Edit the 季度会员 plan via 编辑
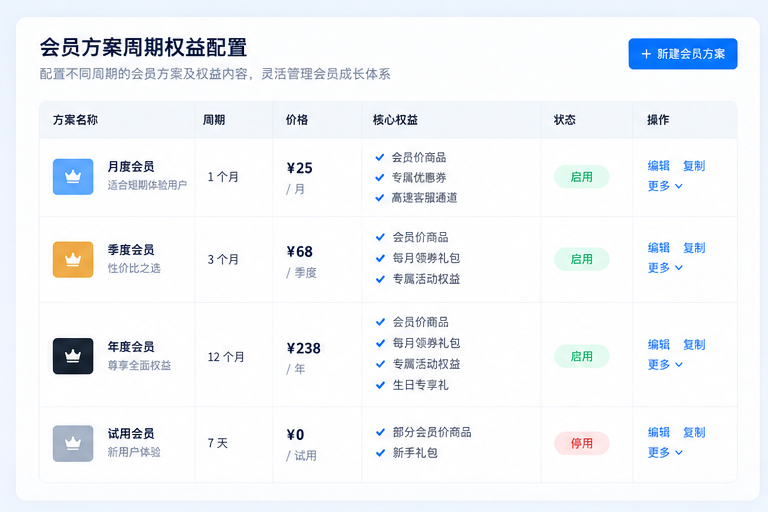 click(658, 248)
